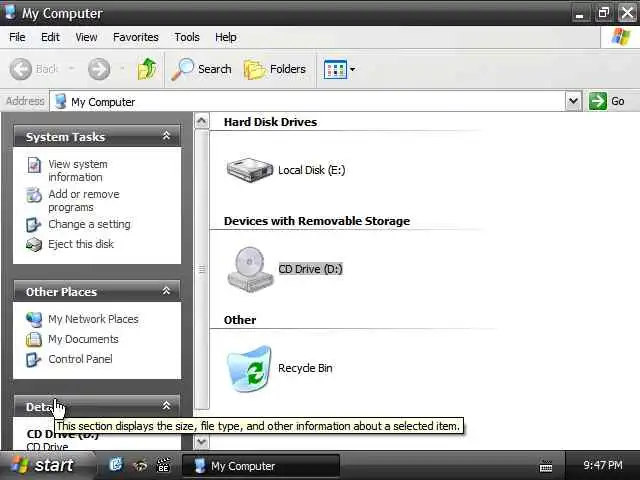Screen dimensions: 640x480
Task: Open Views dropdown arrow
Action: pos(353,69)
